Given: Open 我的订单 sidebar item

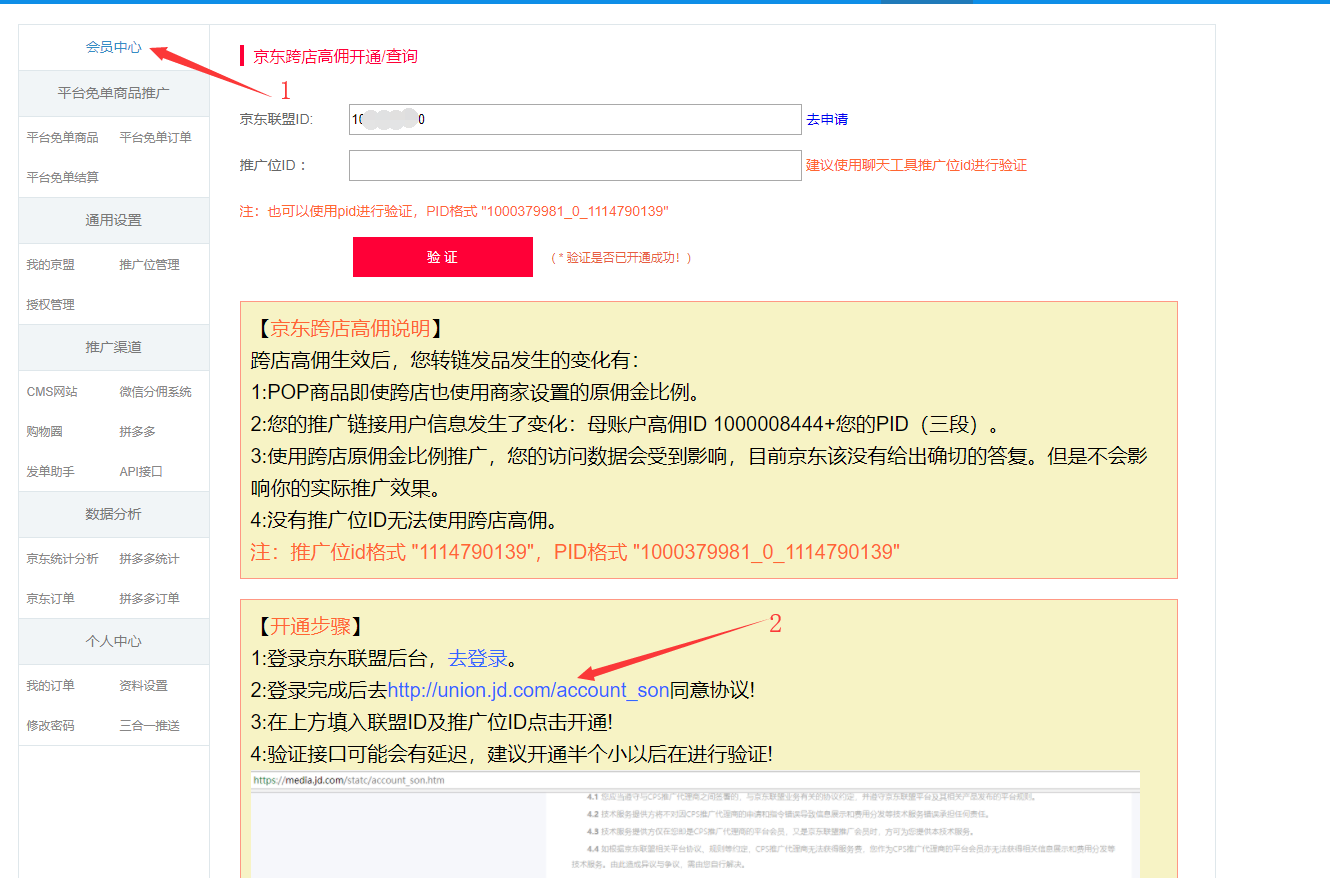Looking at the screenshot, I should (x=50, y=685).
